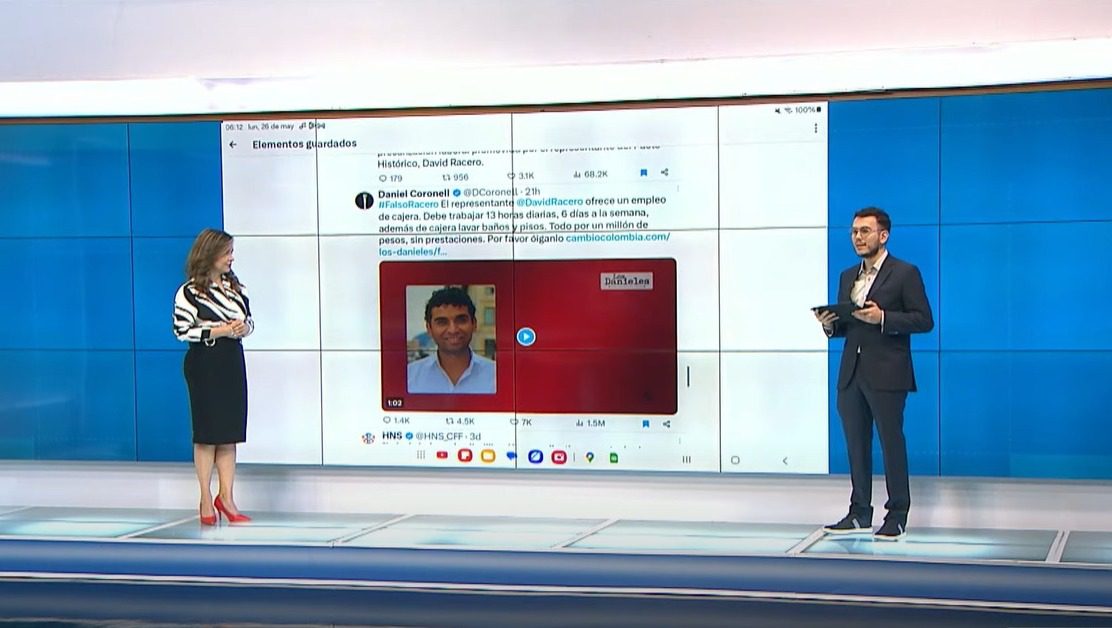The width and height of the screenshot is (1112, 628).
Task: Share the Daniel Coronell tweet
Action: (x=667, y=424)
